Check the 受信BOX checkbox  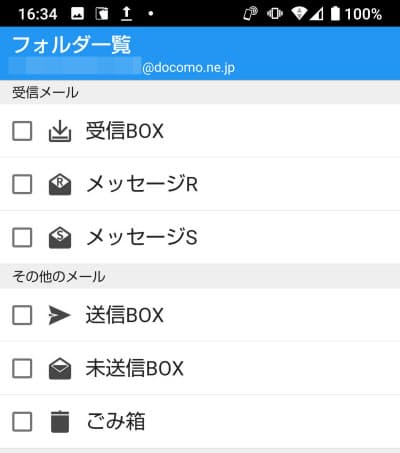[x=22, y=131]
